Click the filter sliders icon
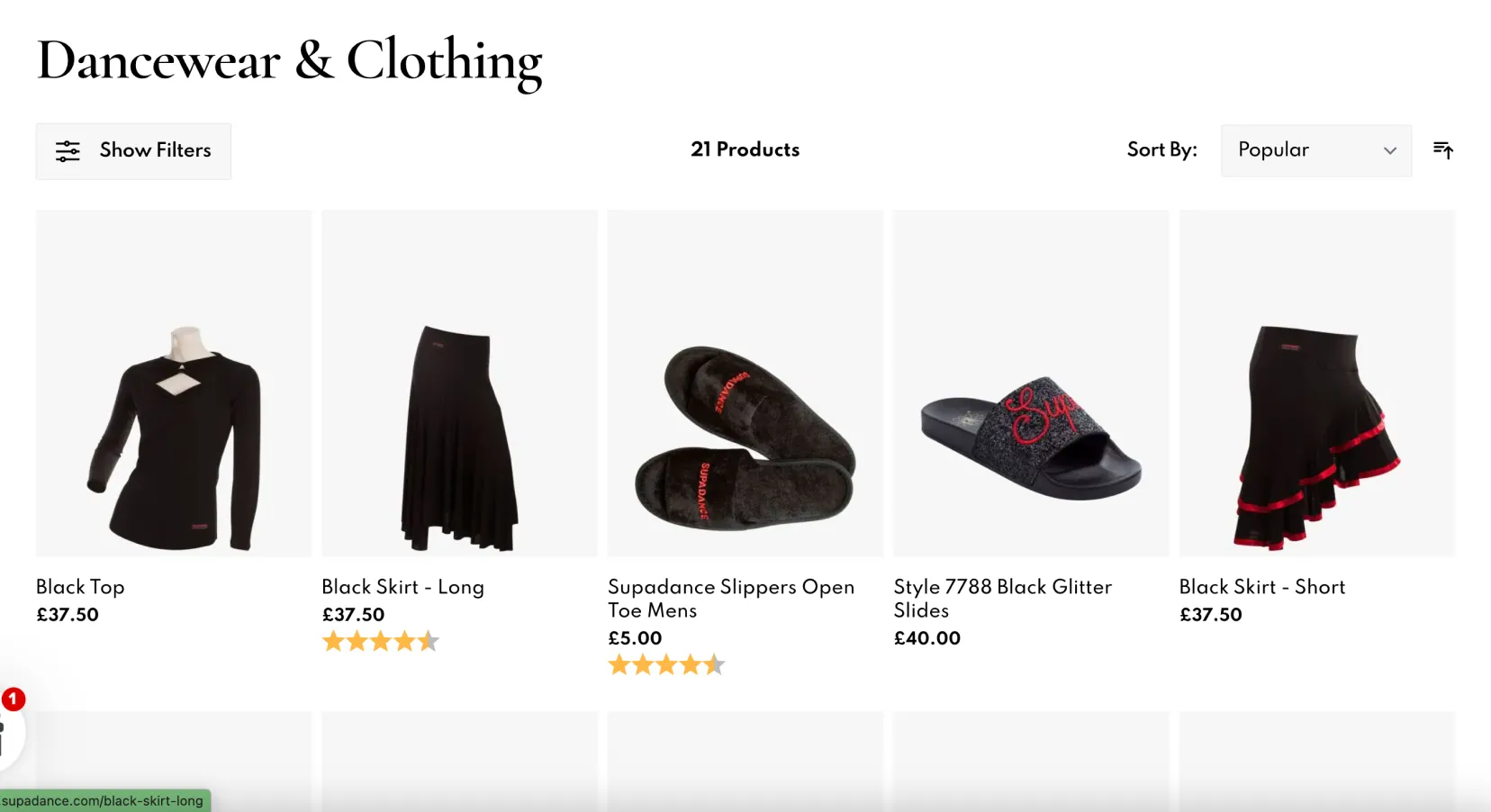 tap(68, 151)
